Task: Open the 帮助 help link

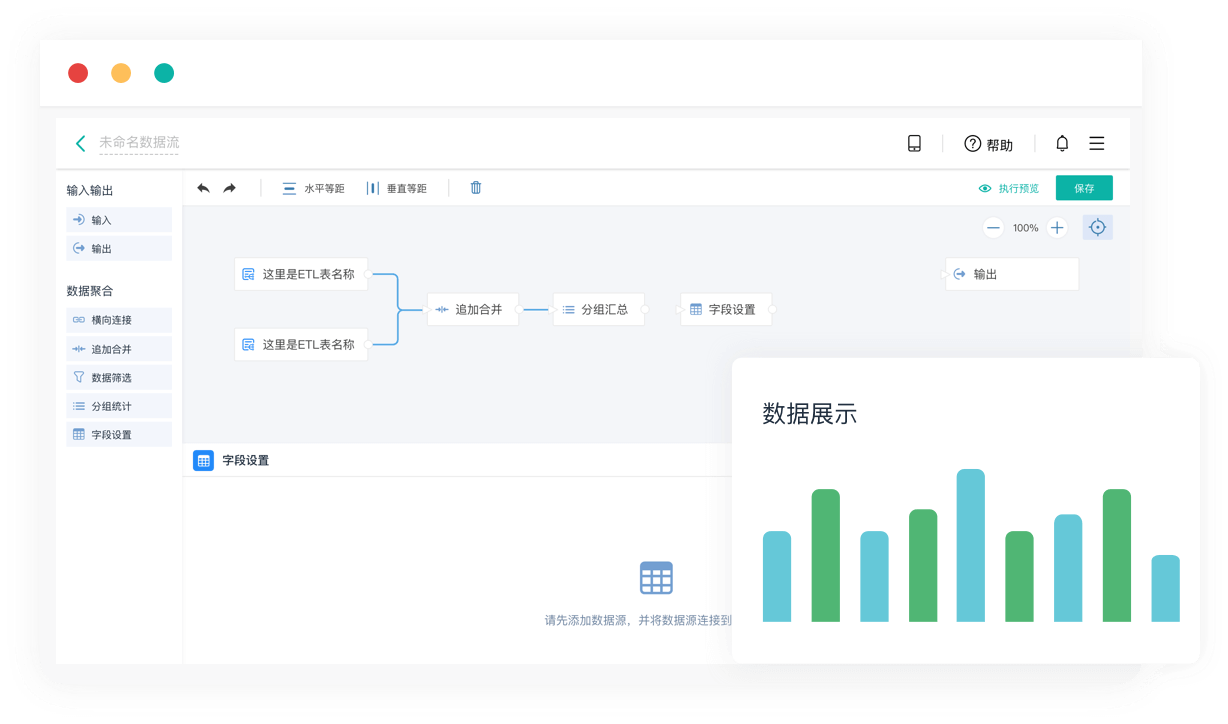Action: point(988,144)
